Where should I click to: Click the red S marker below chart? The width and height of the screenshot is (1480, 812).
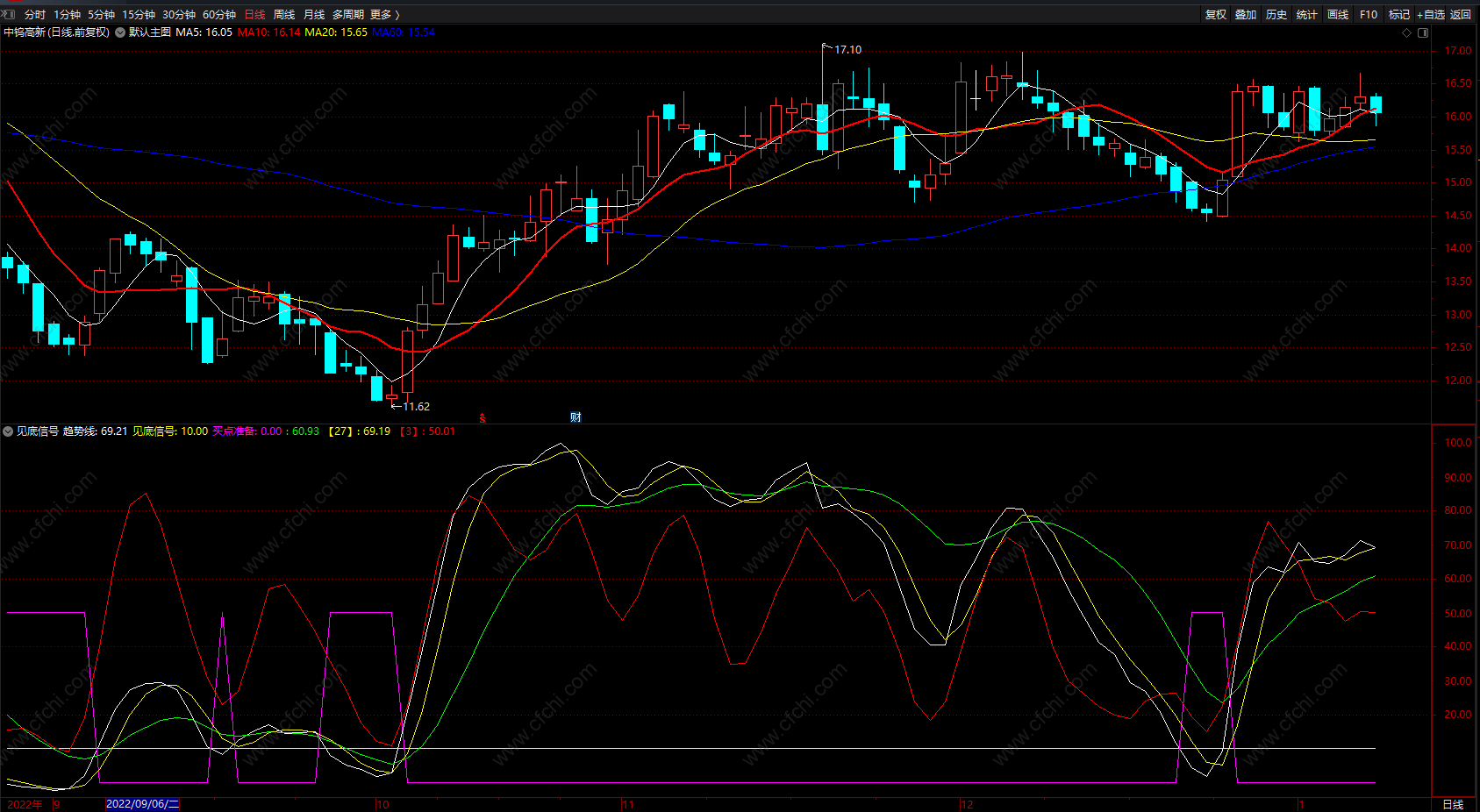[x=483, y=418]
